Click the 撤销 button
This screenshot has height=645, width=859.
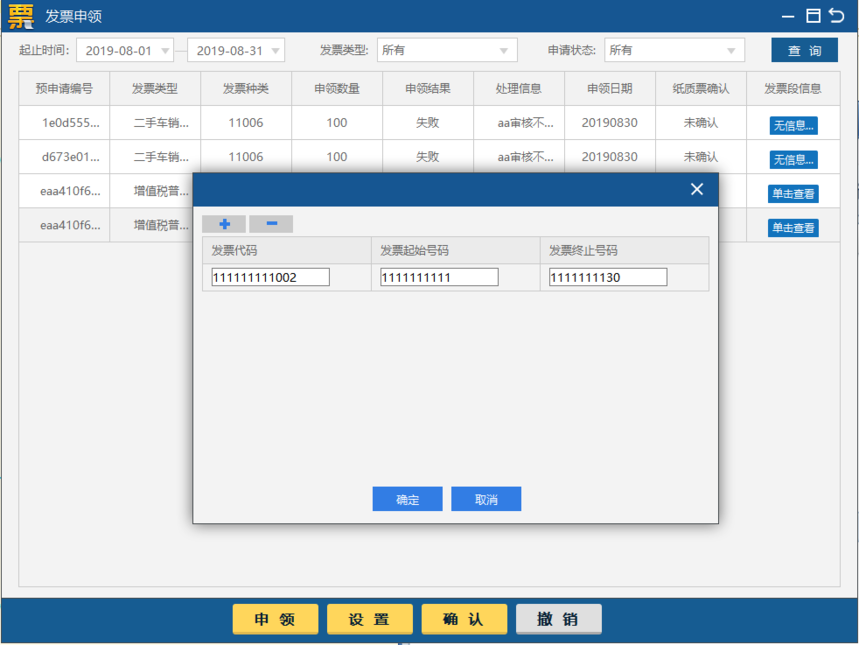click(558, 619)
